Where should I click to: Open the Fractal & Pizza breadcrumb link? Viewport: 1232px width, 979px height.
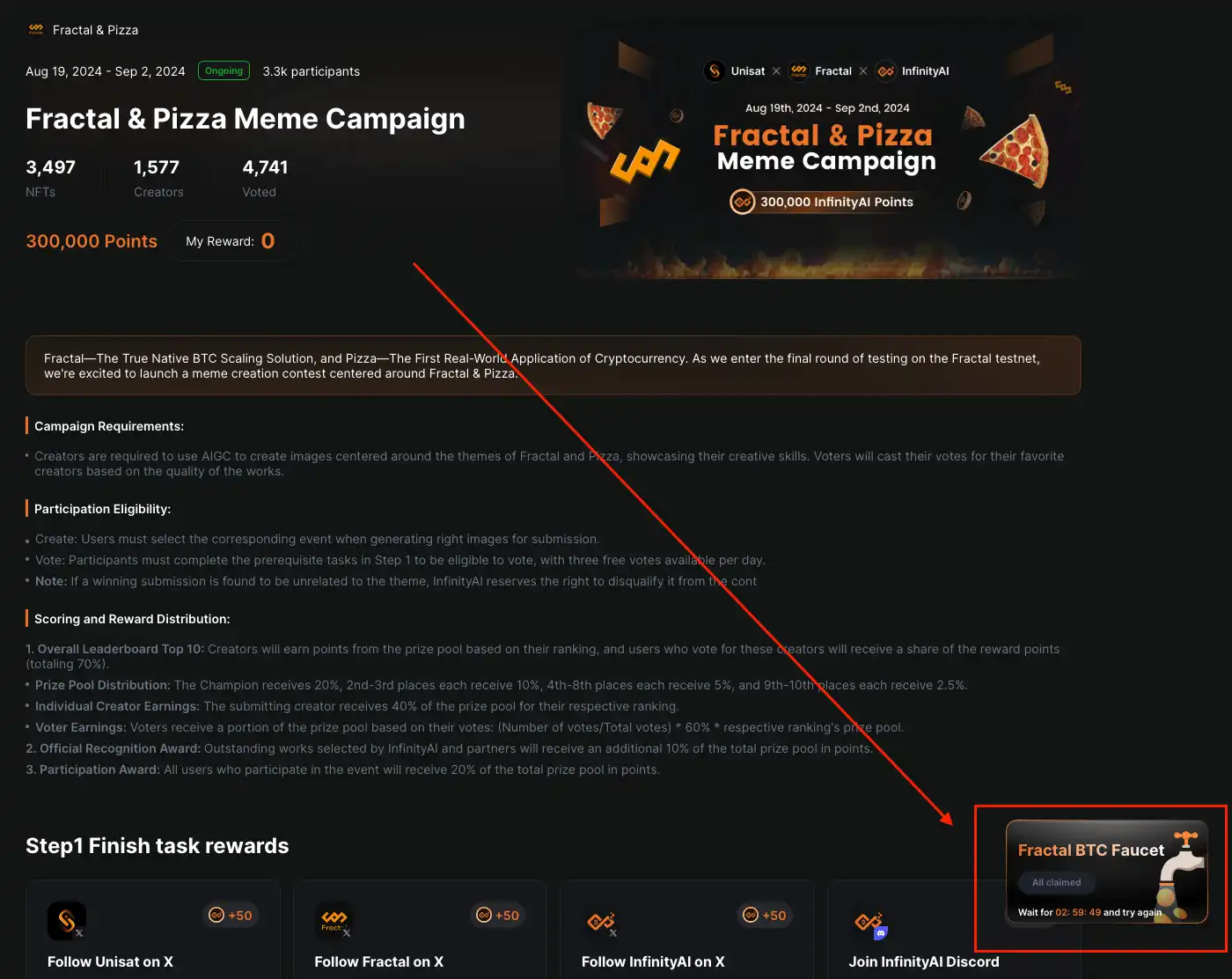coord(95,30)
